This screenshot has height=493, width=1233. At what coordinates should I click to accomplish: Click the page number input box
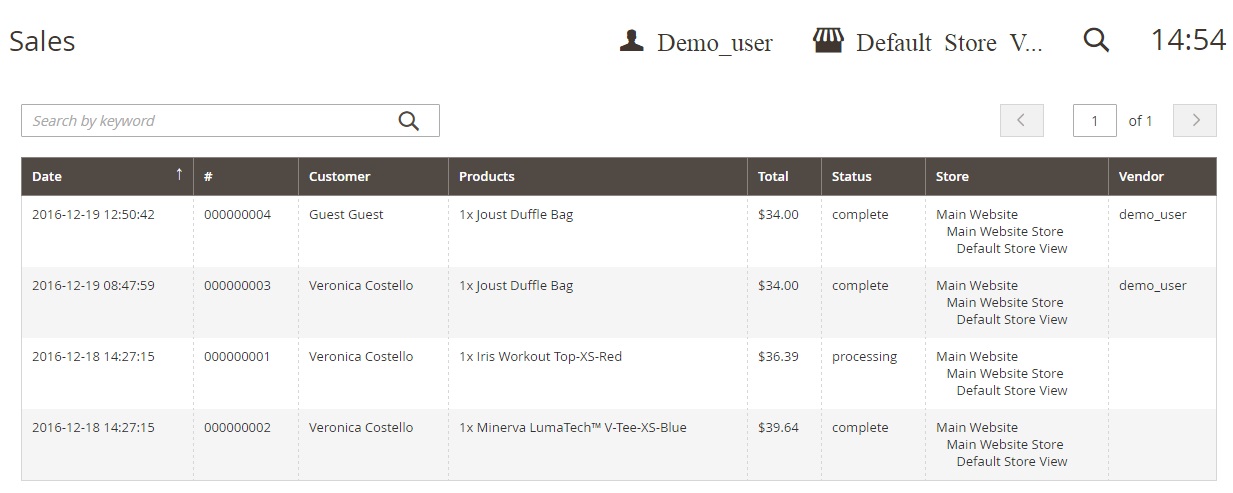coord(1094,121)
